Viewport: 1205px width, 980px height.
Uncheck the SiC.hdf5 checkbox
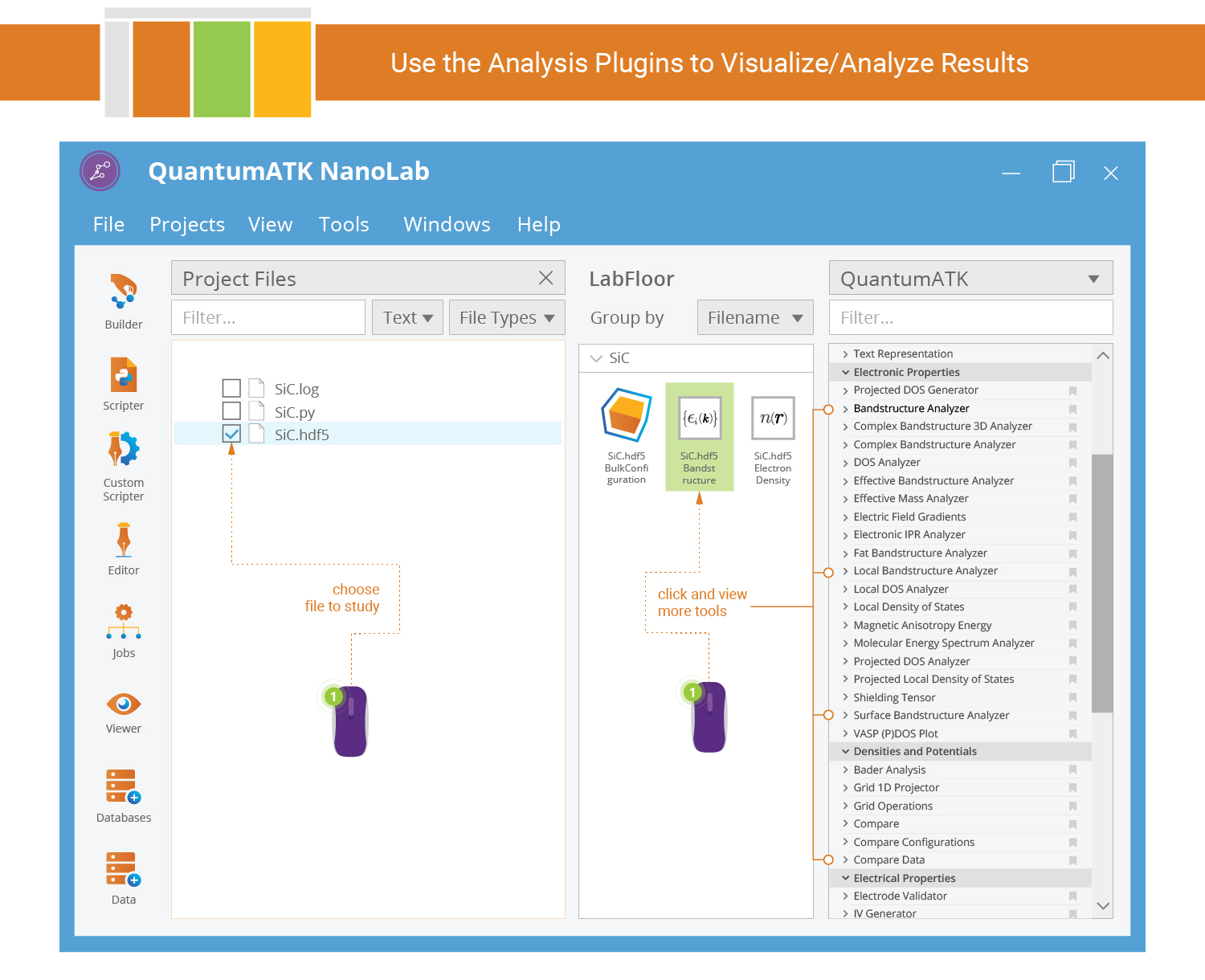[231, 435]
